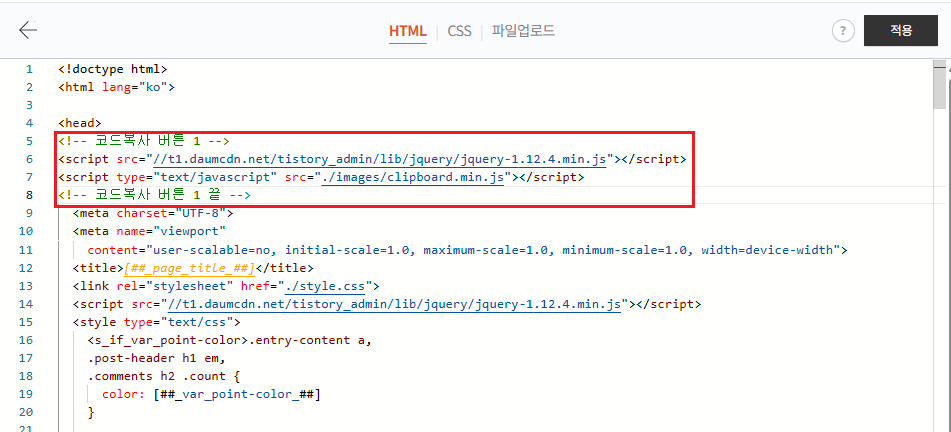Click the .post-header h1 em line
The width and height of the screenshot is (951, 432).
pos(156,358)
